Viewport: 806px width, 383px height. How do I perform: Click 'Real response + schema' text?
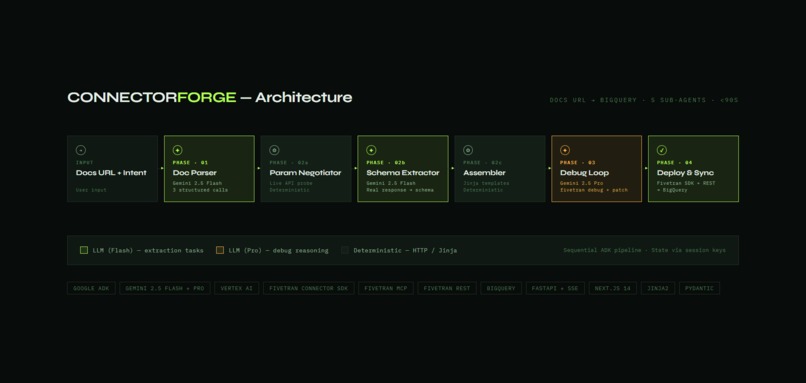click(400, 190)
